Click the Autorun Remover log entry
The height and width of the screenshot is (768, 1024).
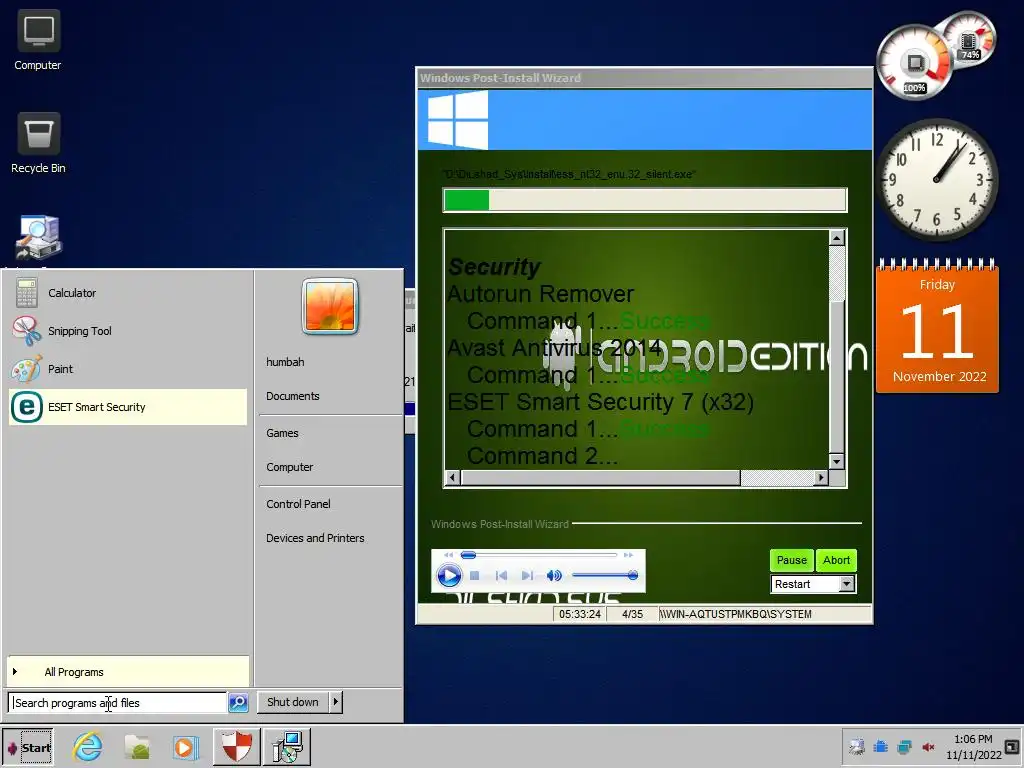pyautogui.click(x=541, y=294)
